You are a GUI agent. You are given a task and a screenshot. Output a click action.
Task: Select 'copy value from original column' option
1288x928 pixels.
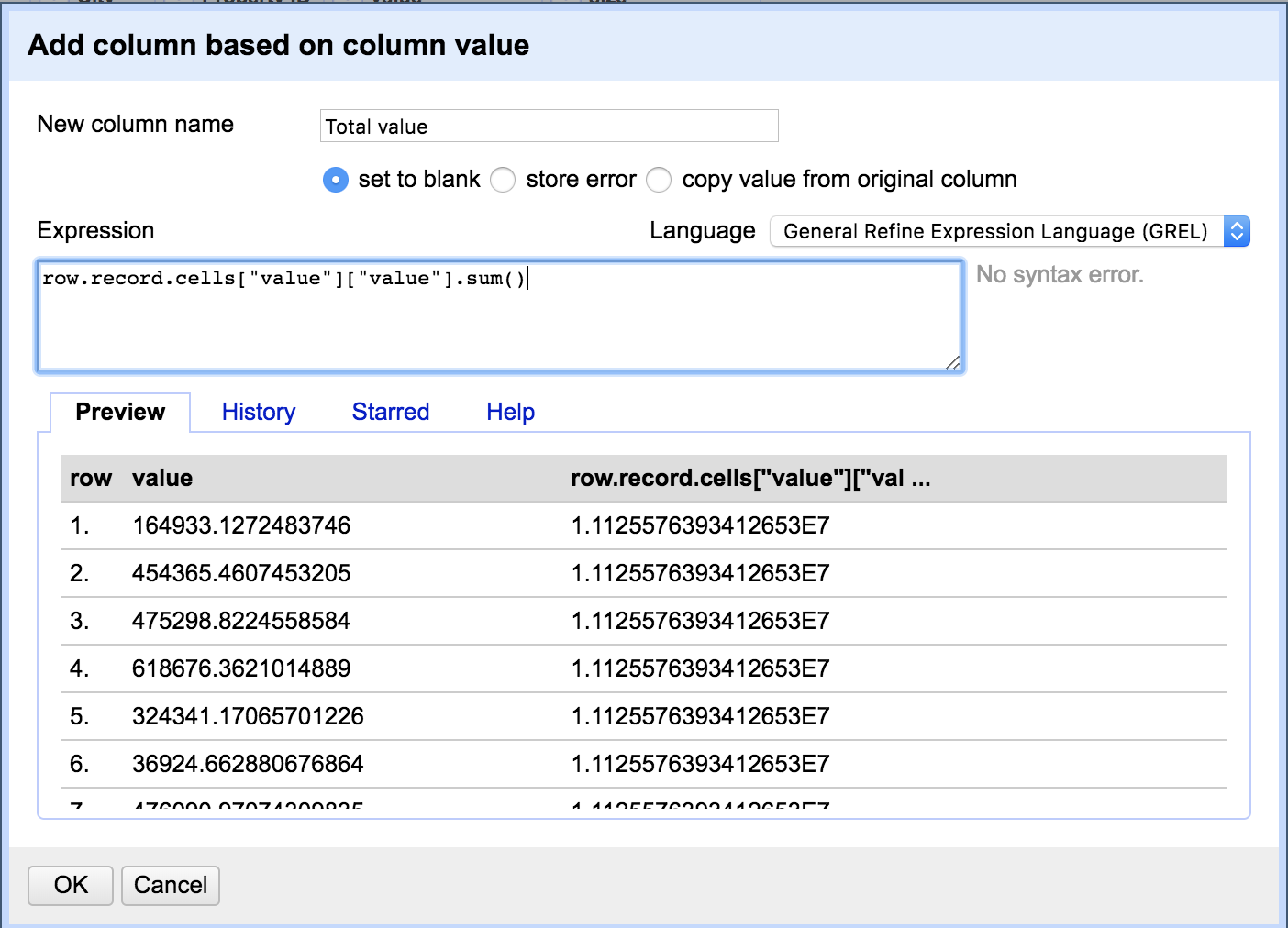(x=659, y=180)
